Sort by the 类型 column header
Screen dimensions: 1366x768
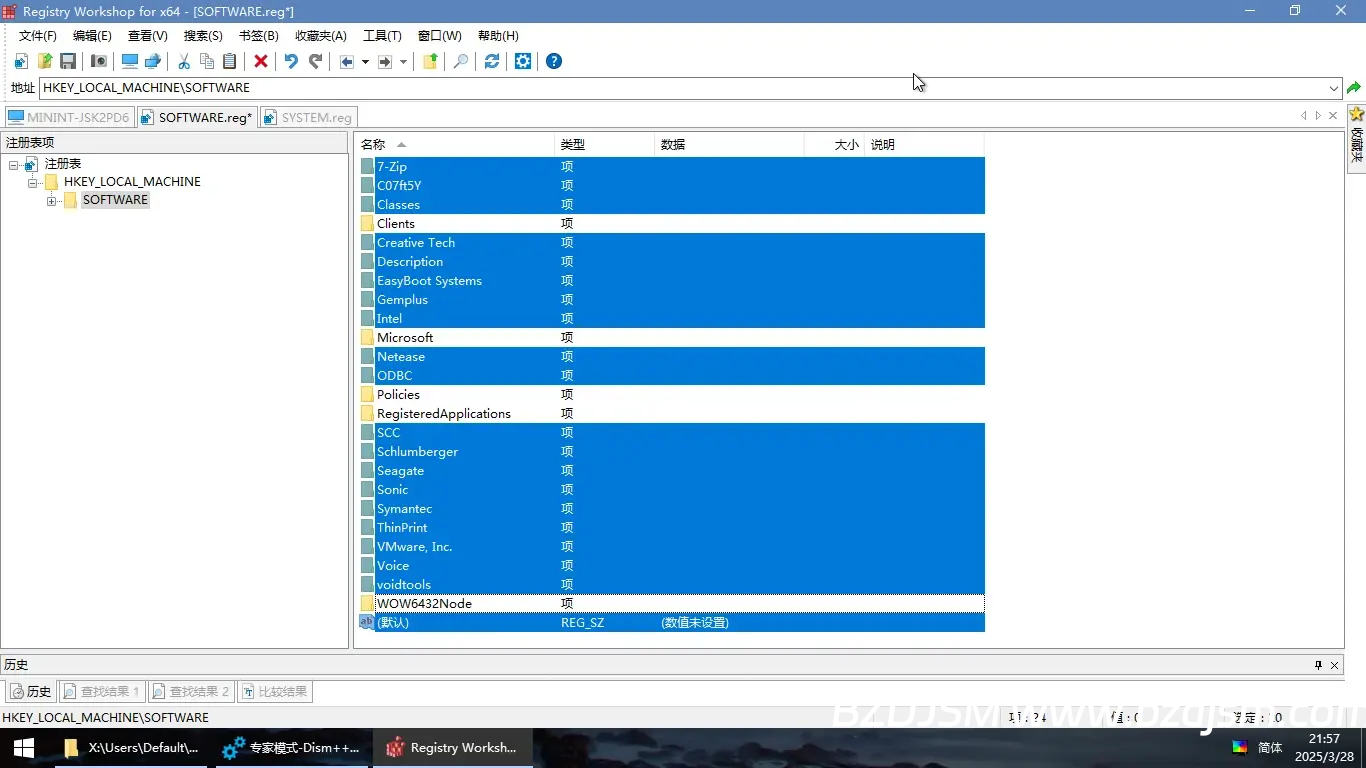coord(605,145)
